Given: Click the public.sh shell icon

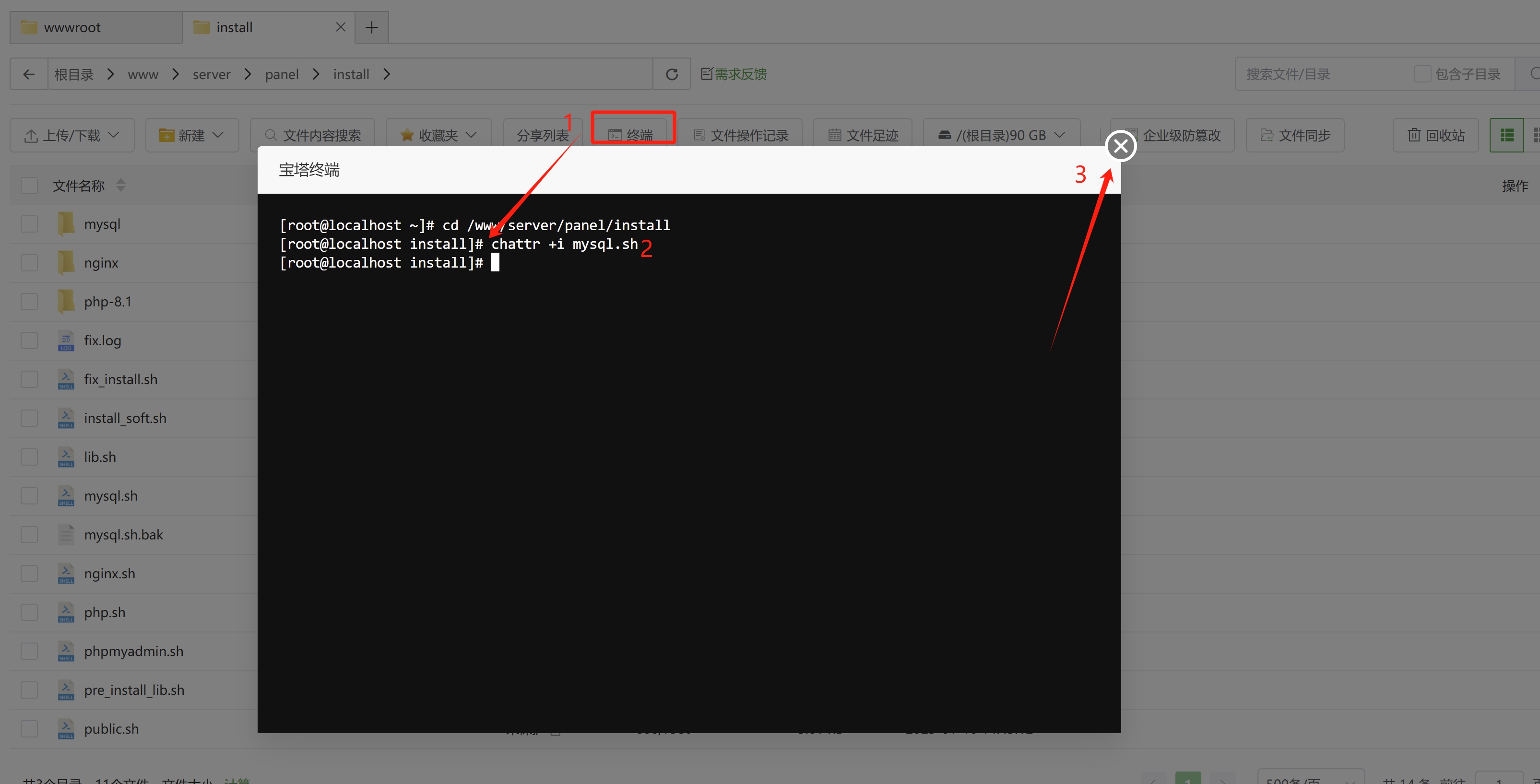Looking at the screenshot, I should [x=66, y=729].
